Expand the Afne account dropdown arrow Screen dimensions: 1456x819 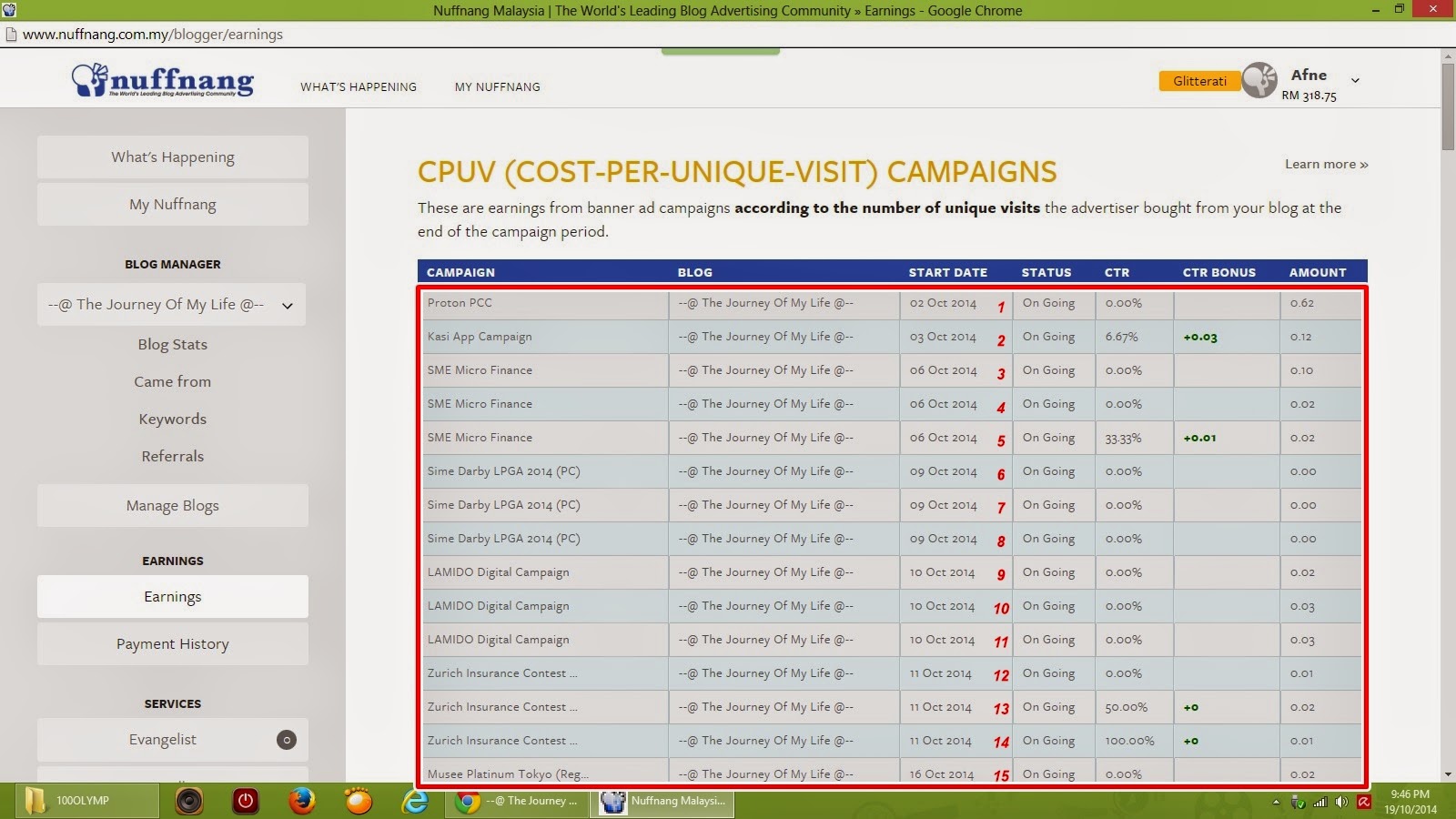[x=1355, y=80]
